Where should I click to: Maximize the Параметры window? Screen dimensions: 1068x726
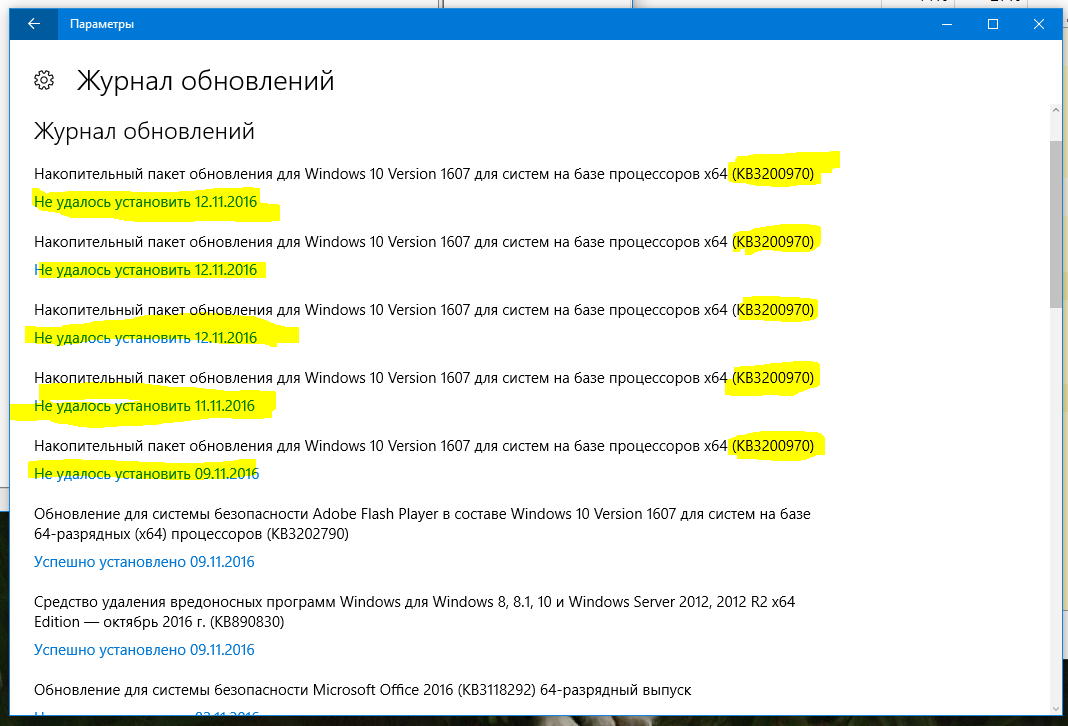991,23
